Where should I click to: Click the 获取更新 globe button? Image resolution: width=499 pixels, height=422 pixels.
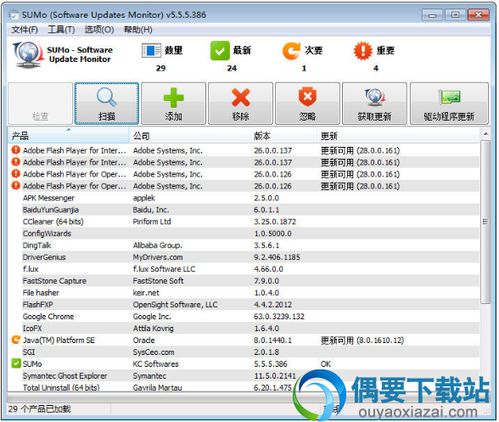pyautogui.click(x=375, y=104)
